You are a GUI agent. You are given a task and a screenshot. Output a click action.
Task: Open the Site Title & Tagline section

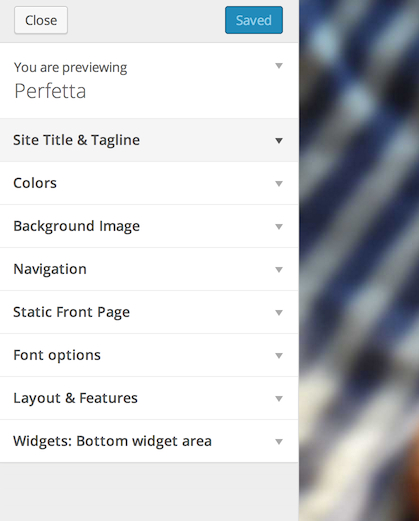tap(76, 140)
